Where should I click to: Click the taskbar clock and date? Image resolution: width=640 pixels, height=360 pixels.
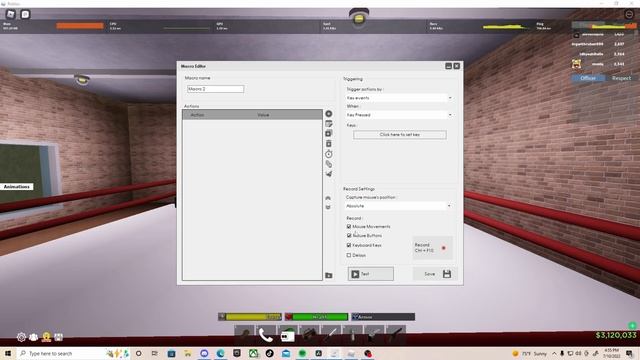pyautogui.click(x=611, y=353)
